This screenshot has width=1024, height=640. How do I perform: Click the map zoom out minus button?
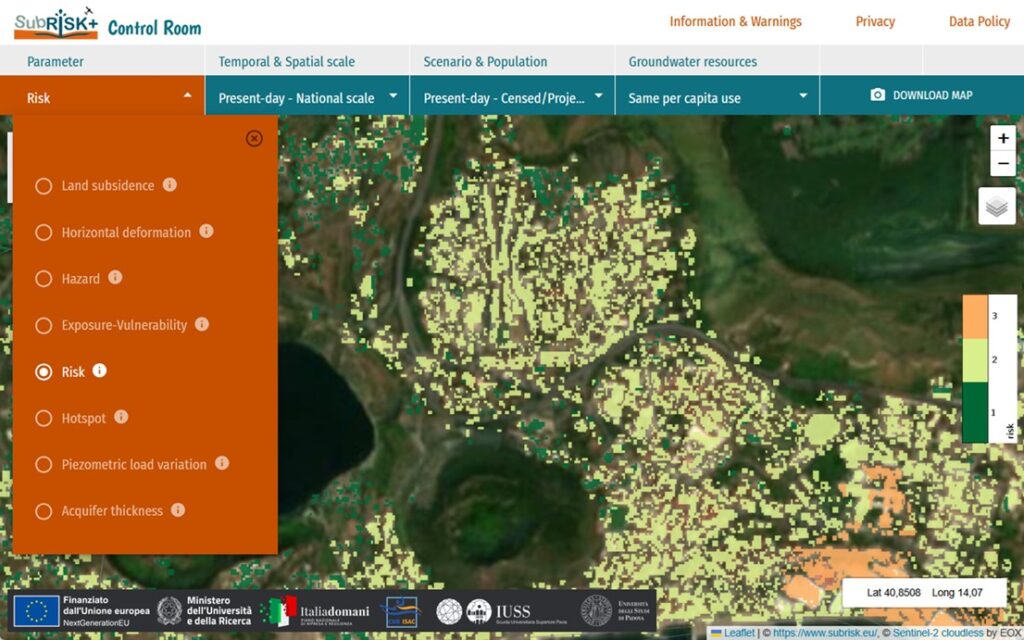[x=1003, y=163]
